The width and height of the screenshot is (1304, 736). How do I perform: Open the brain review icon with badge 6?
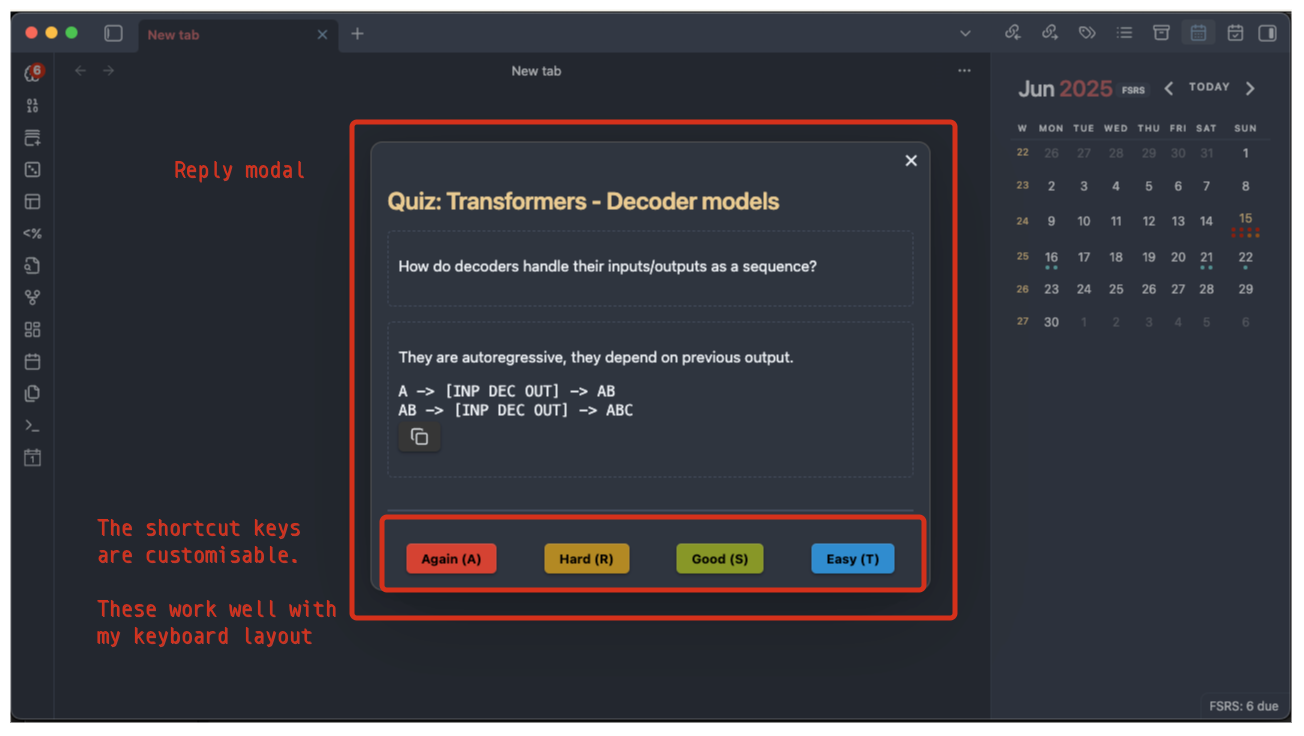33,73
